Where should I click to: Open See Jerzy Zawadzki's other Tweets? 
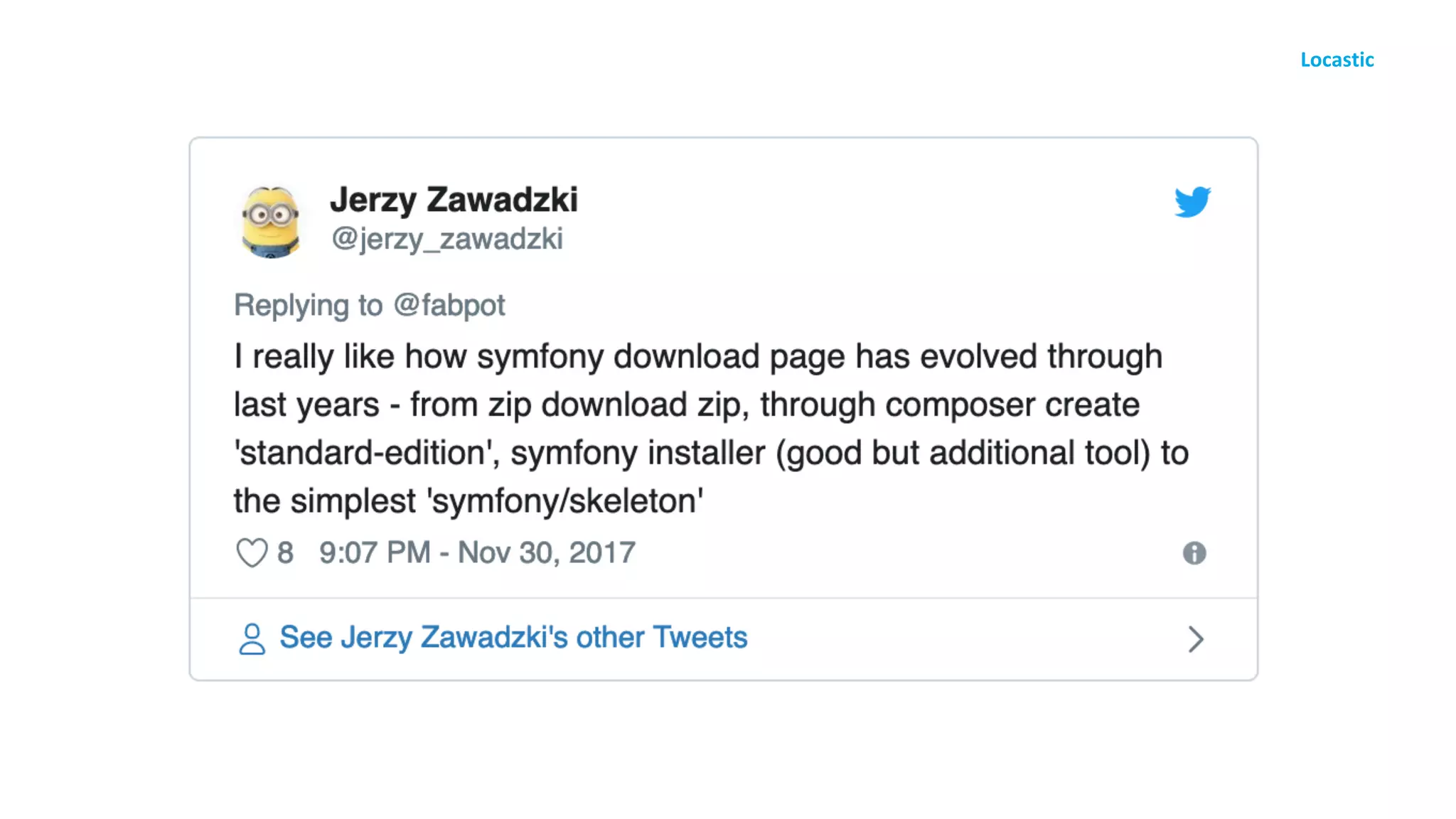click(513, 637)
